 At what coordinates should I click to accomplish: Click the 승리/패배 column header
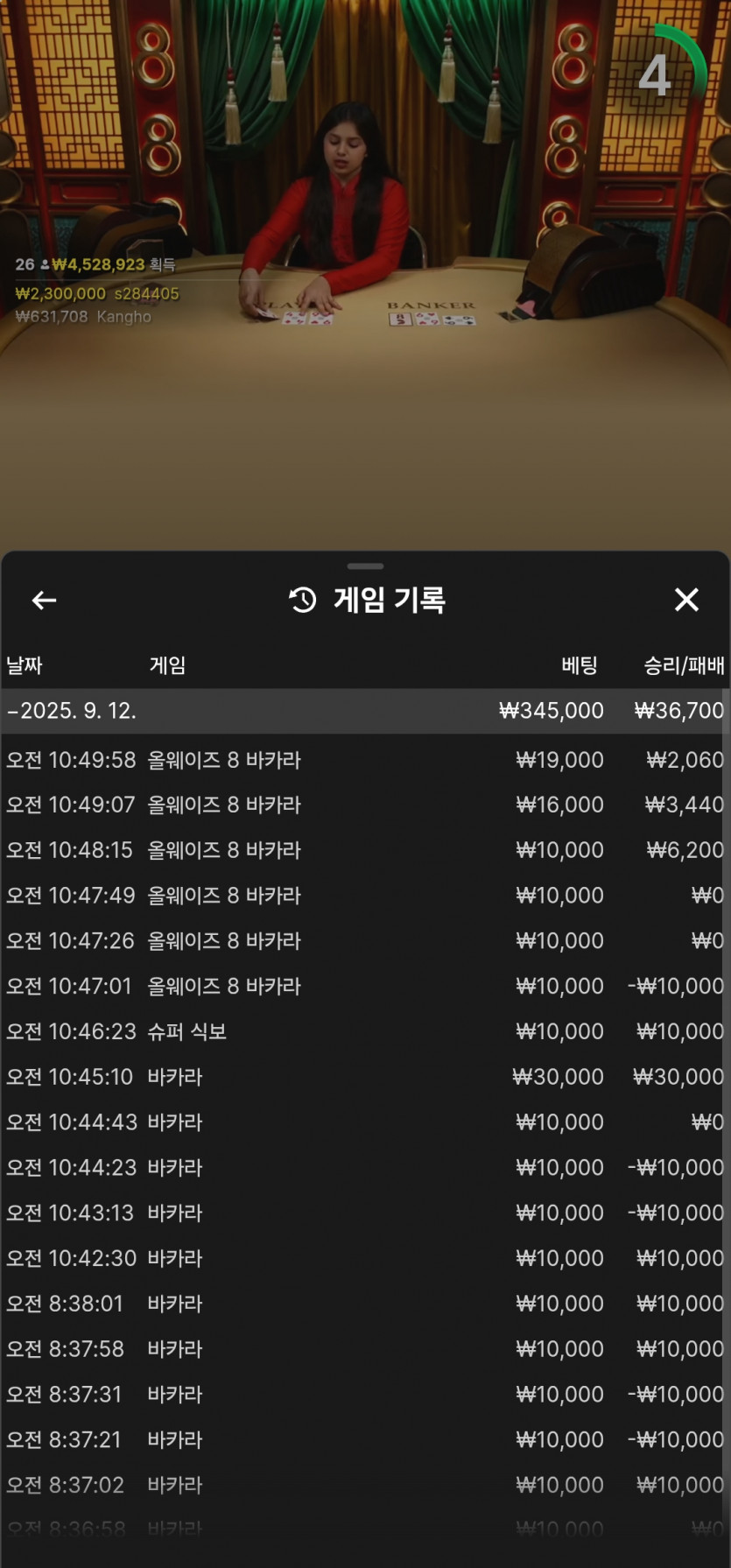[x=684, y=665]
